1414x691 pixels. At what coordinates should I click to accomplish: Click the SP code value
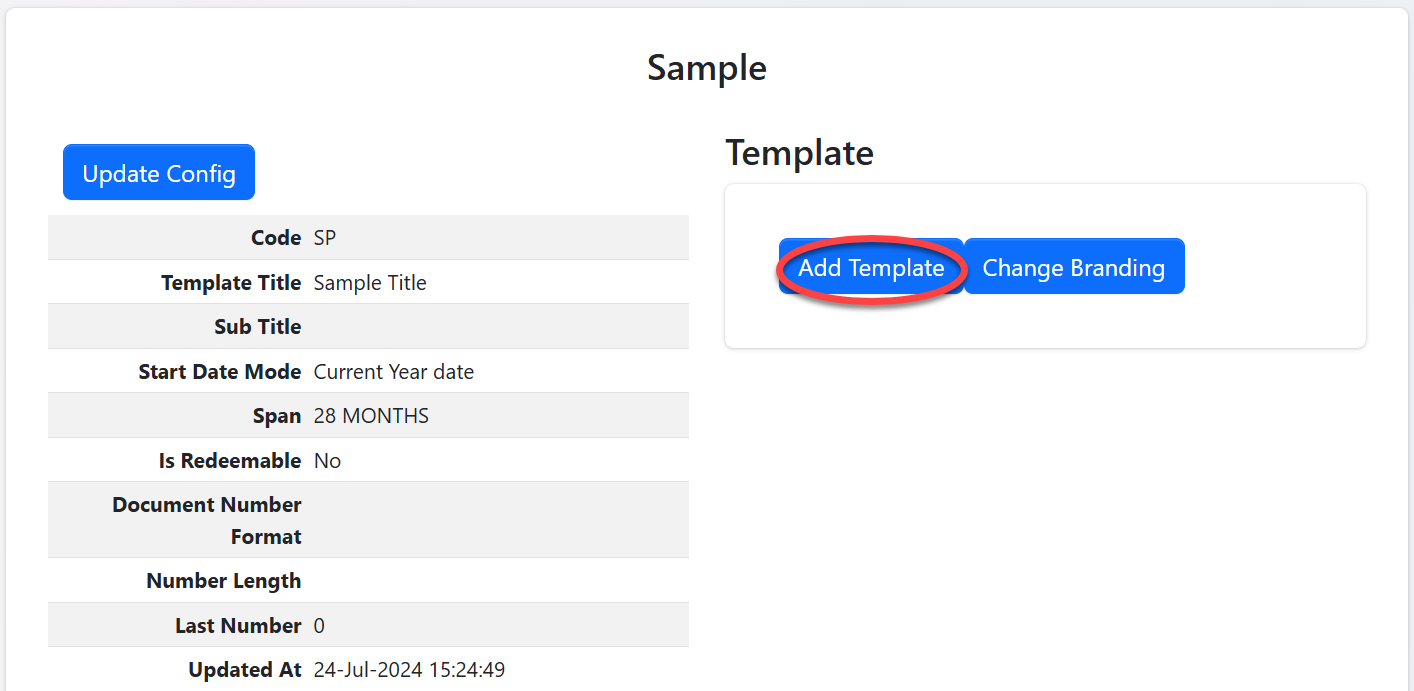coord(325,238)
